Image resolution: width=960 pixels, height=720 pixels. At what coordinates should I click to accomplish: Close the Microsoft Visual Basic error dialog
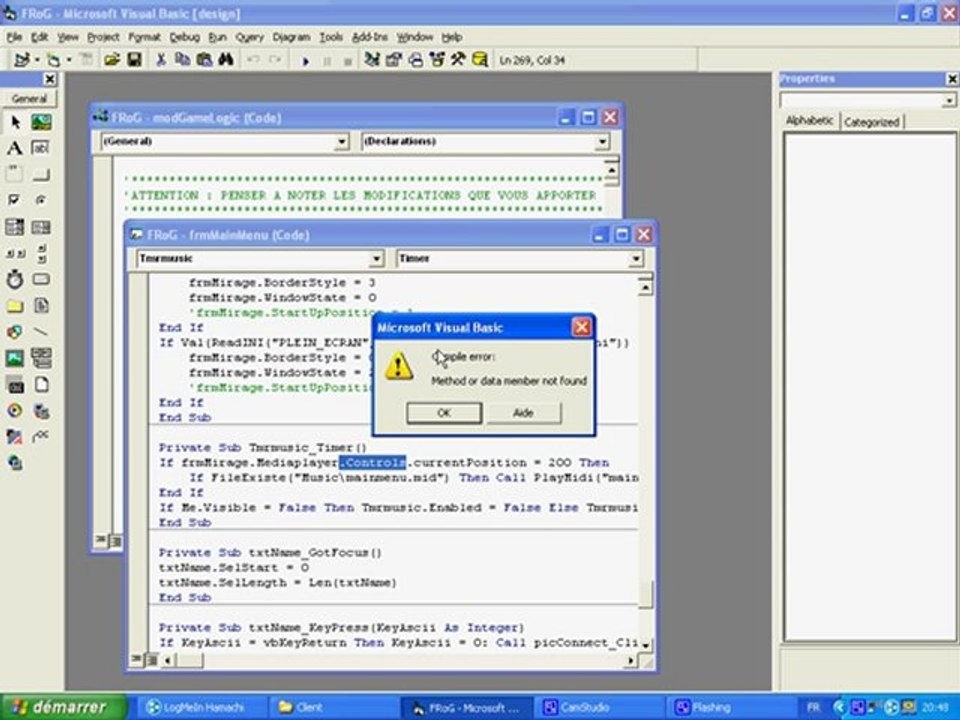click(581, 328)
